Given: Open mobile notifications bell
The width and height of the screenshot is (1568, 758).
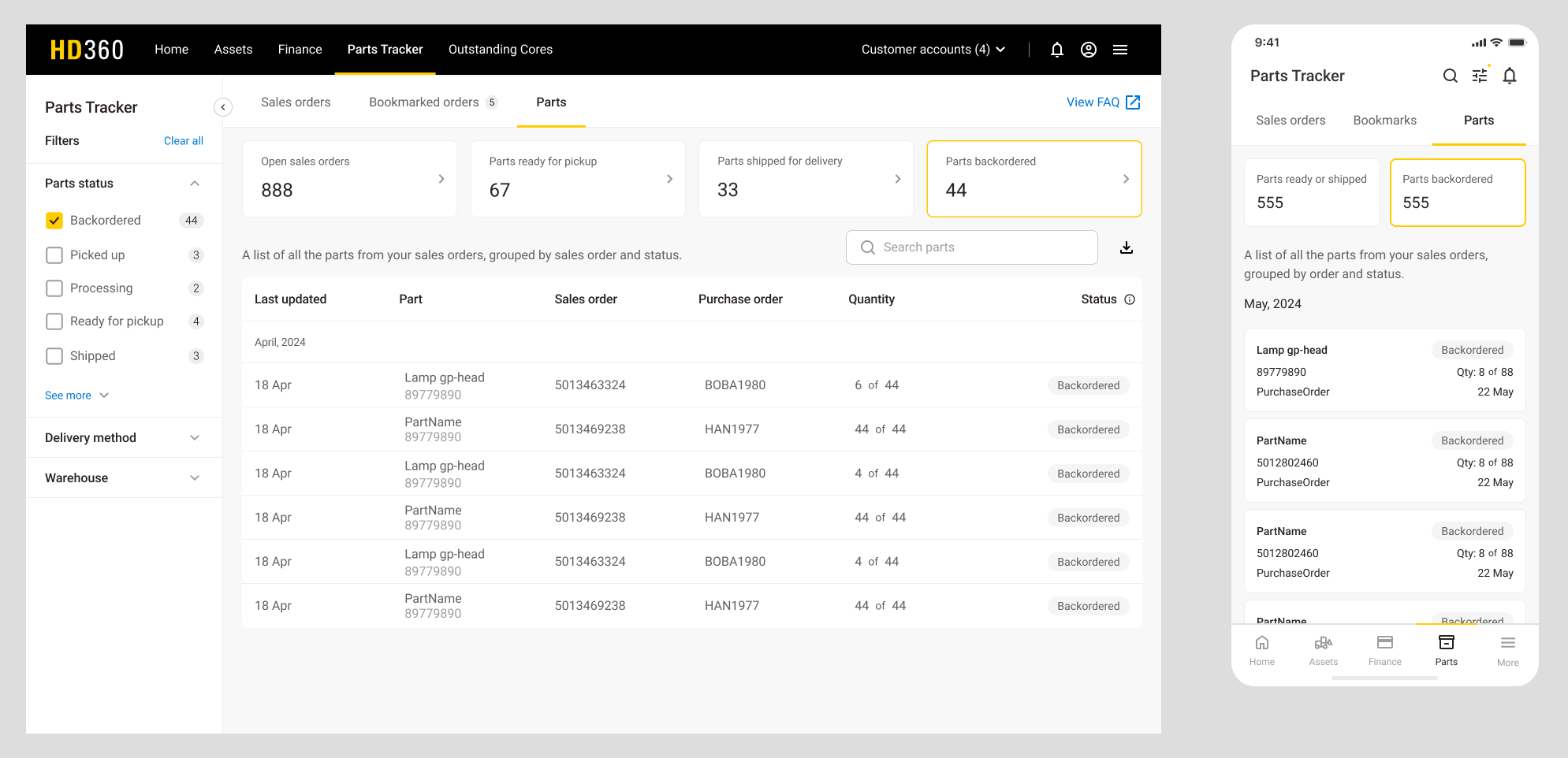Looking at the screenshot, I should point(1510,76).
